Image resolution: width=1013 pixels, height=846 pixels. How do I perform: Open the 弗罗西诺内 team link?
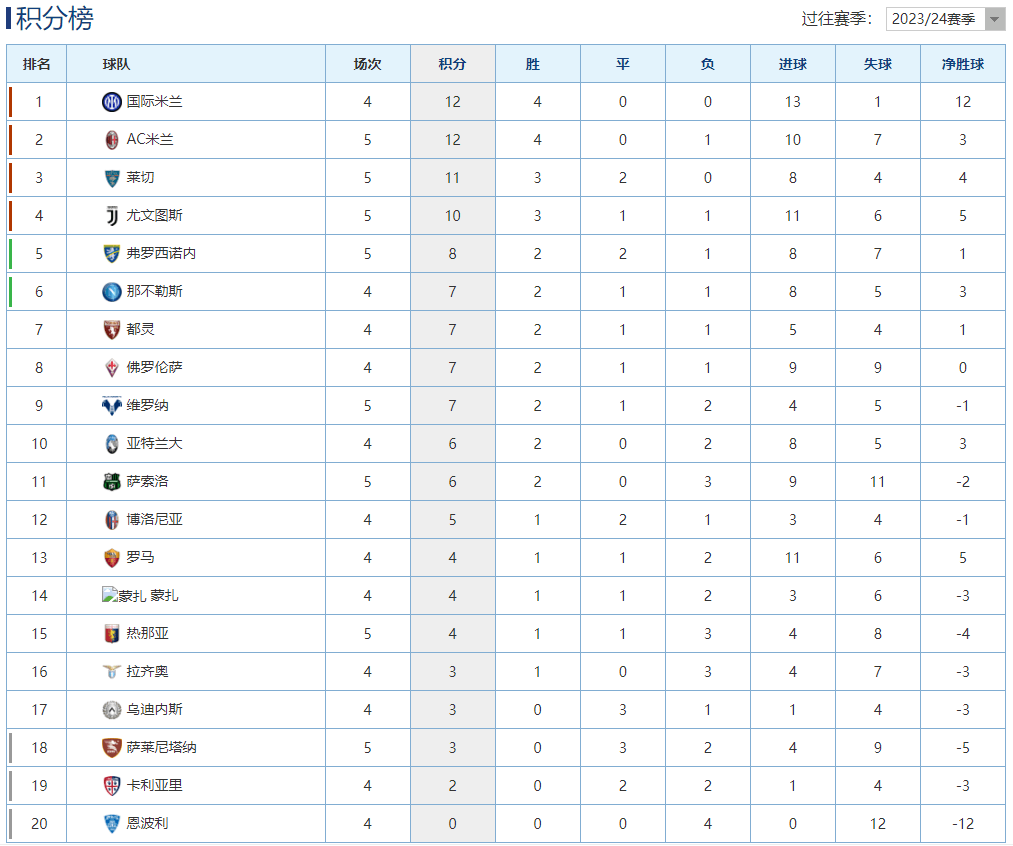pos(161,254)
